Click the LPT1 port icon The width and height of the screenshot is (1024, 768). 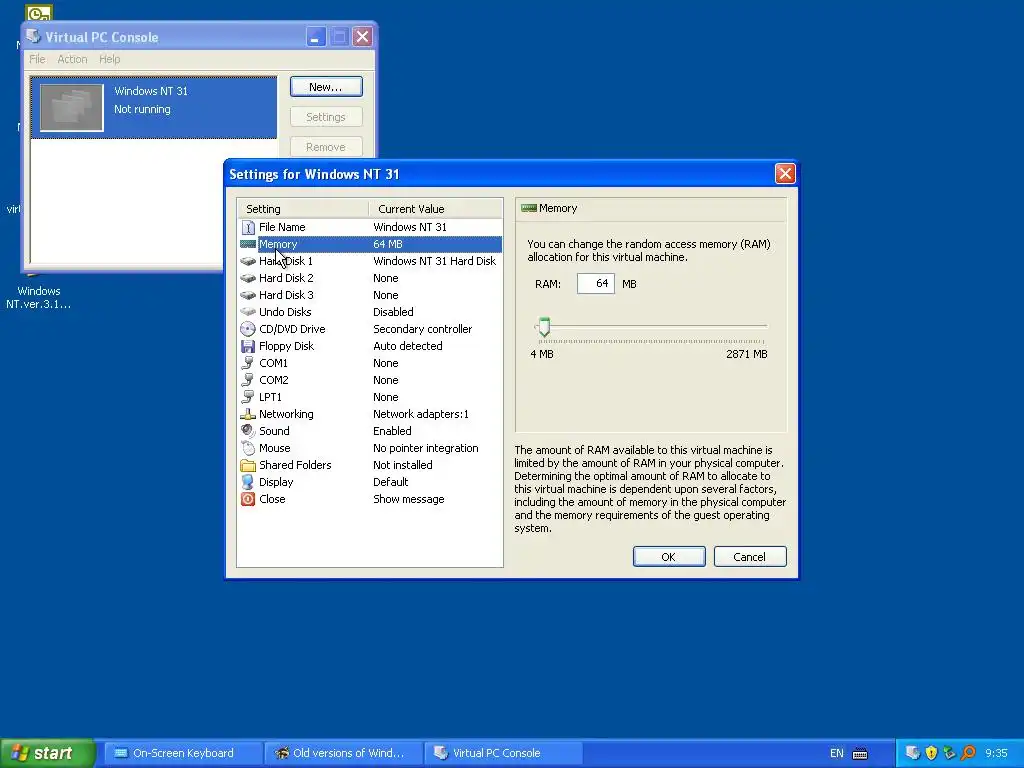point(248,397)
